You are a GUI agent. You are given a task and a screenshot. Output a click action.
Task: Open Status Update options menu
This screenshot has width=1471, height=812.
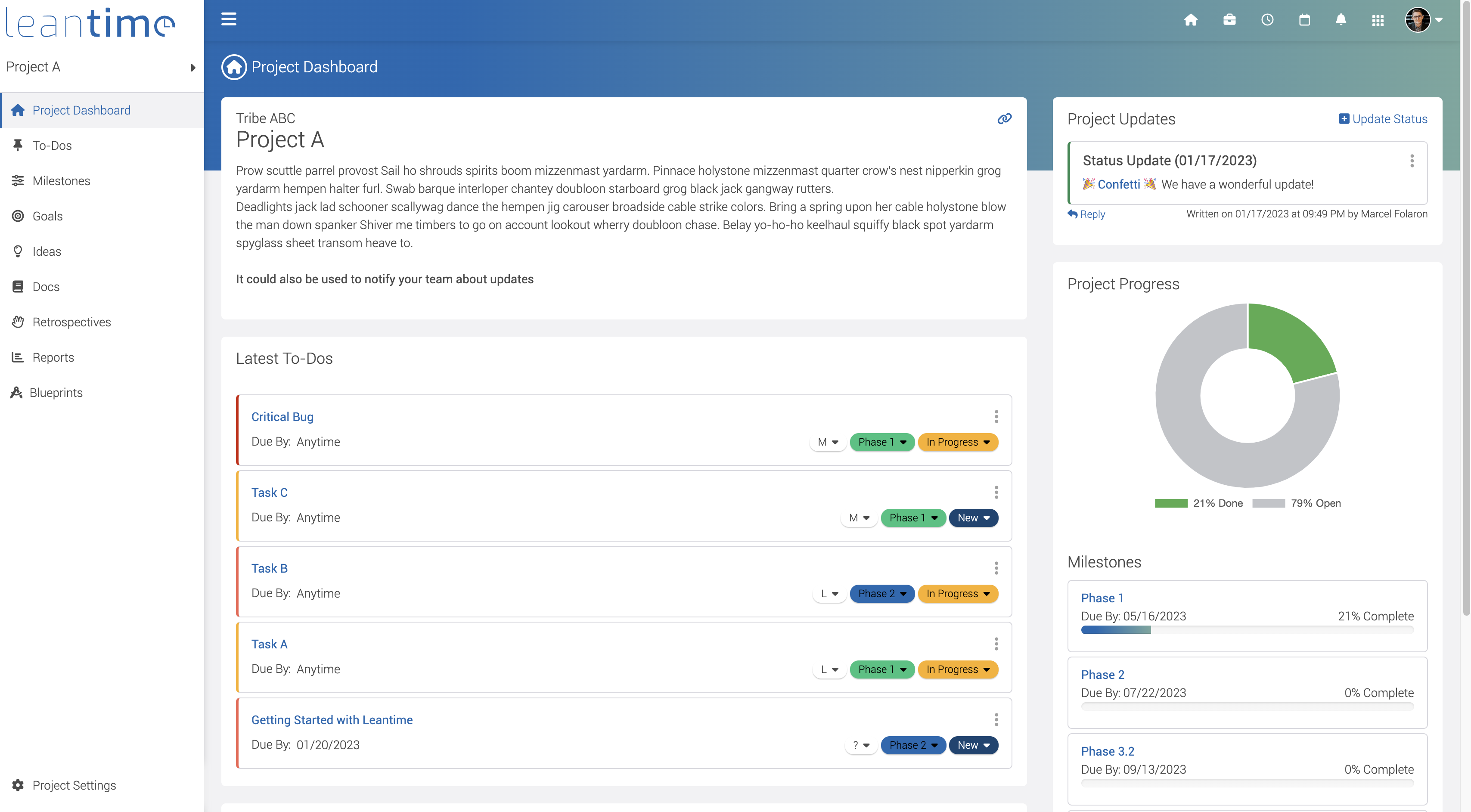(x=1412, y=161)
